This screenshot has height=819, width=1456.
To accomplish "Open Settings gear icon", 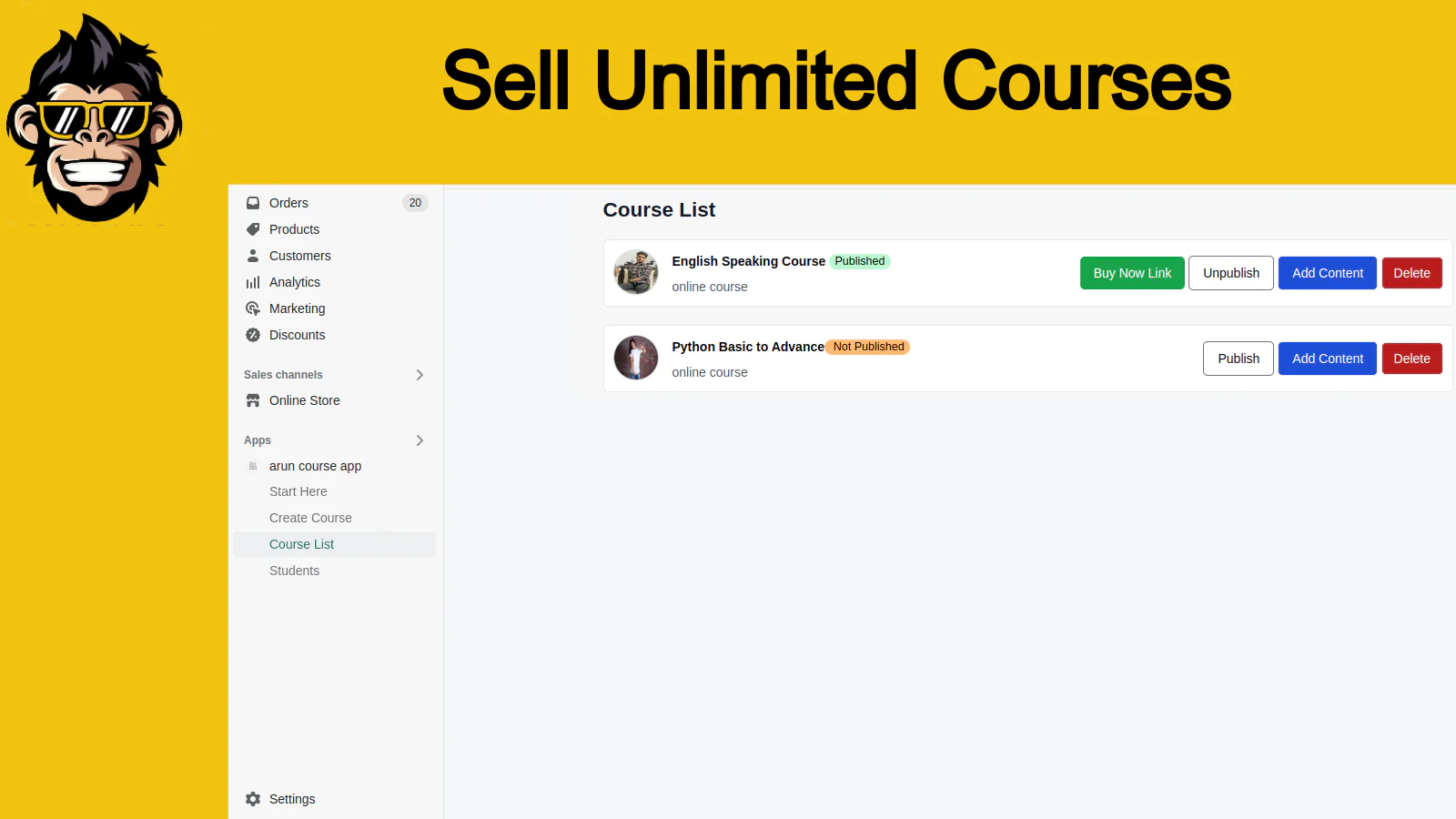I will point(253,799).
